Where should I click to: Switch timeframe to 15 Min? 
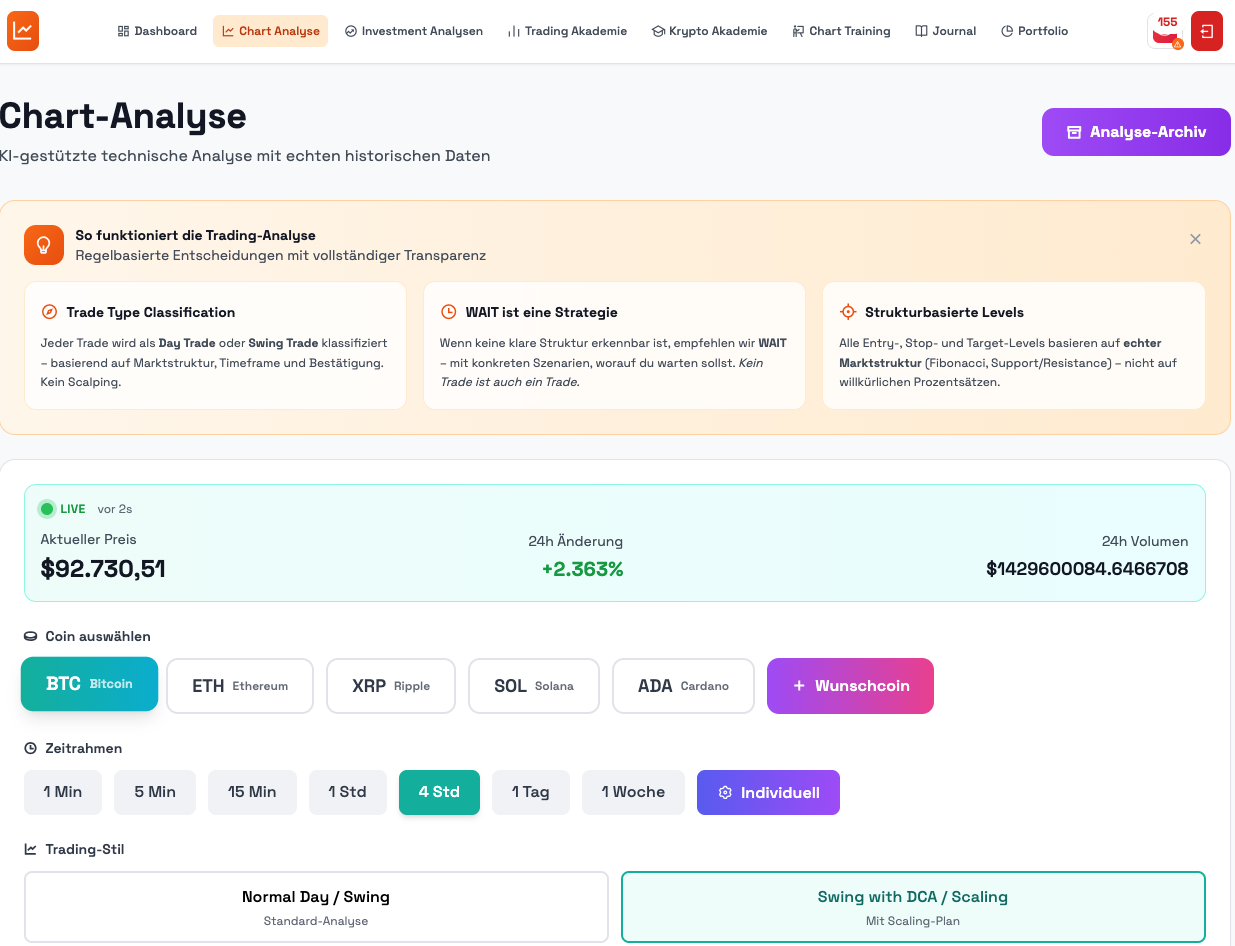(252, 792)
